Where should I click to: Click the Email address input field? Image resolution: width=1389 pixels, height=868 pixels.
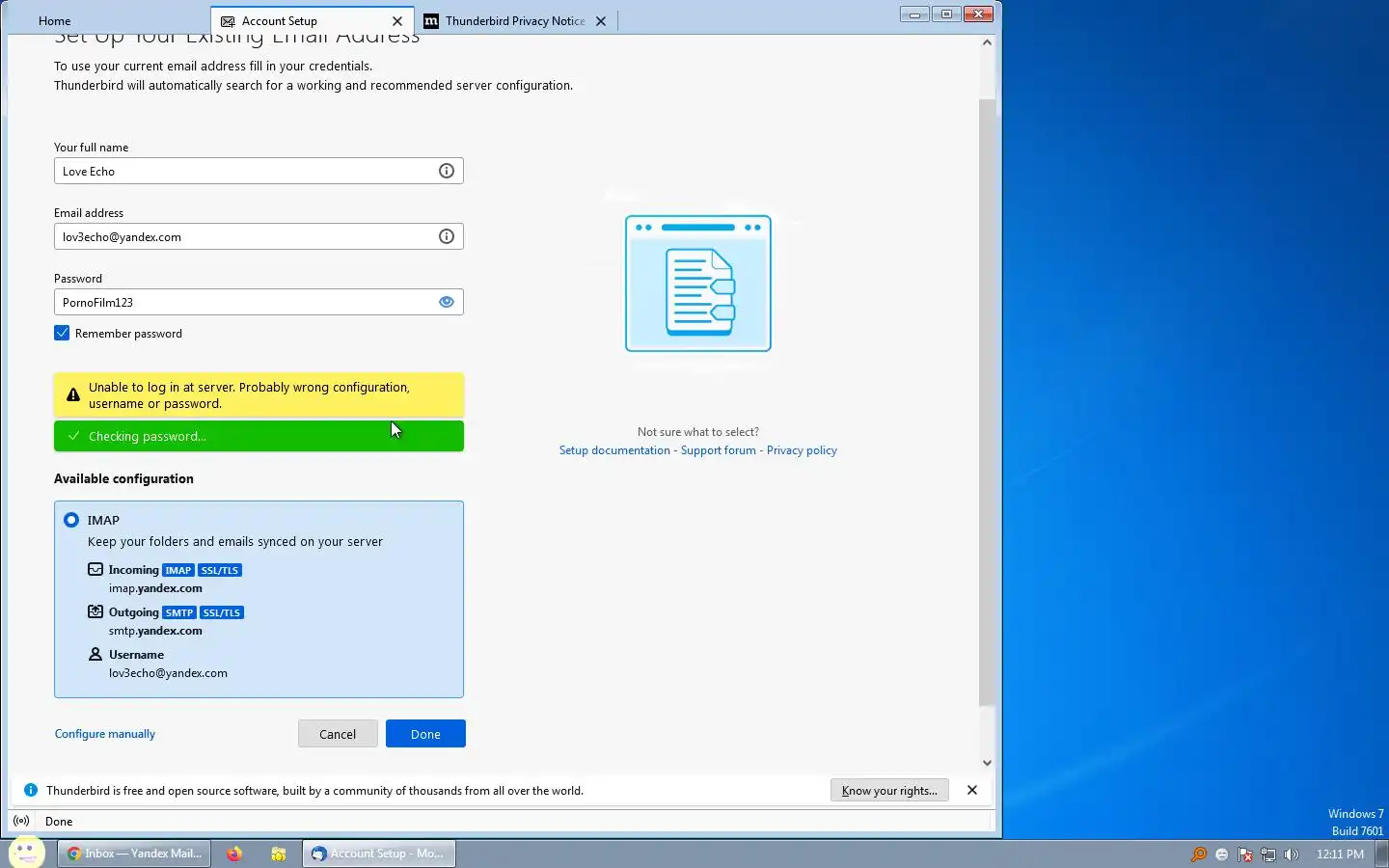click(259, 236)
